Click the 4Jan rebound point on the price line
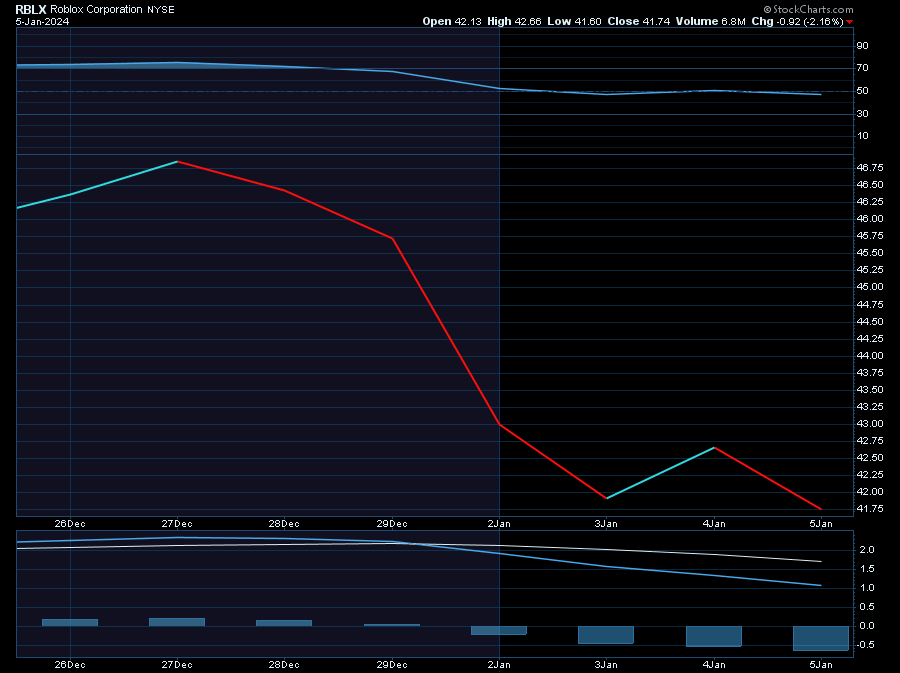This screenshot has height=673, width=900. tap(714, 448)
